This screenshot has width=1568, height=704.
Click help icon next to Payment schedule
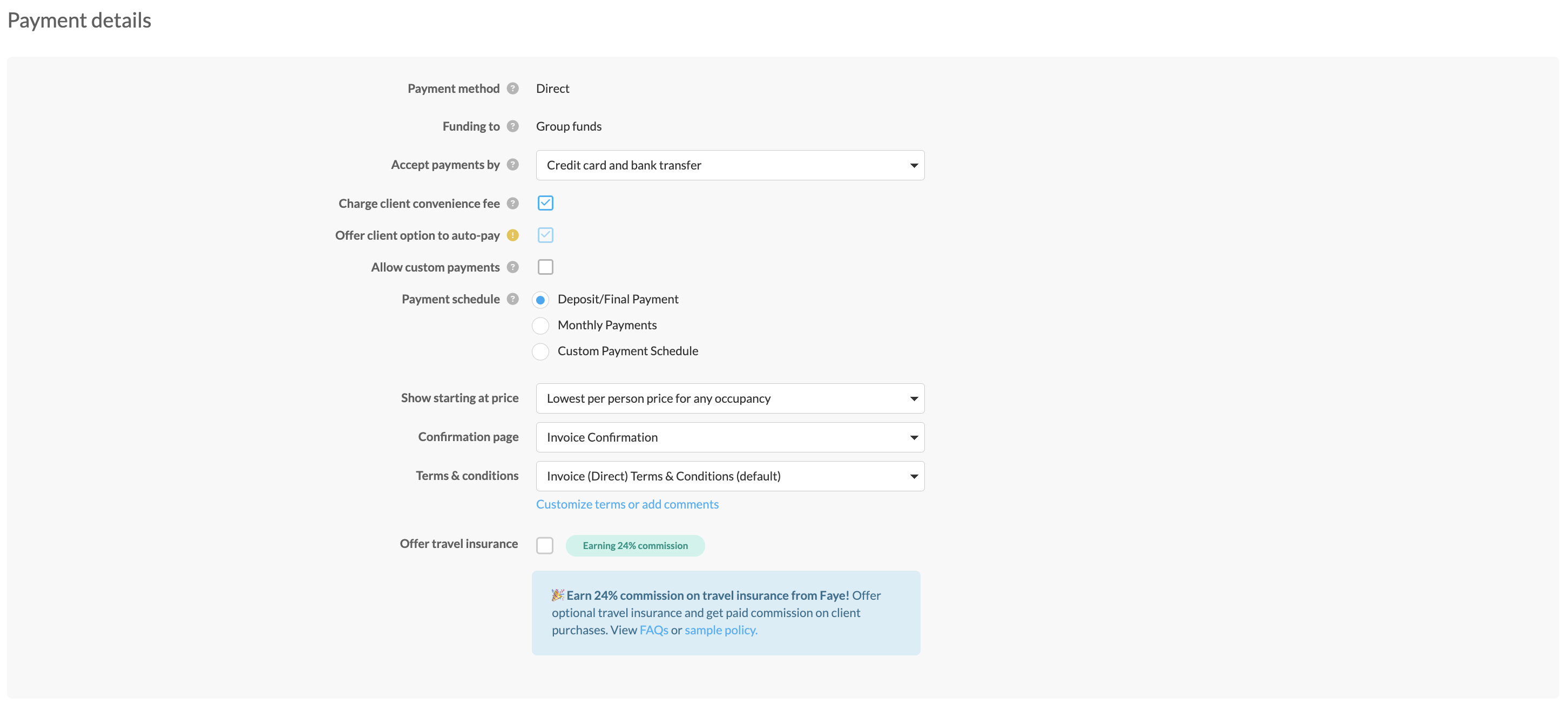point(512,299)
